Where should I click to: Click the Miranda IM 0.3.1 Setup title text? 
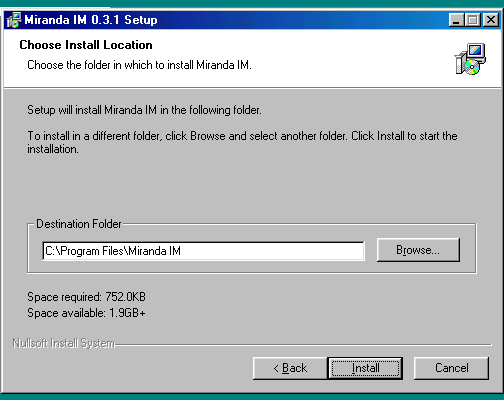[x=91, y=20]
